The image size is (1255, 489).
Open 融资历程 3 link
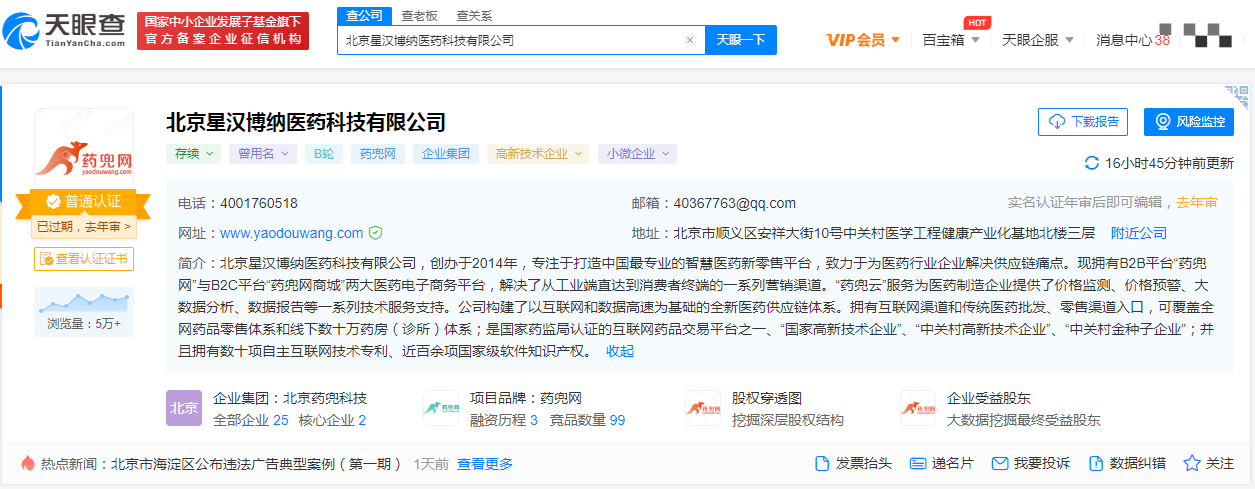504,420
